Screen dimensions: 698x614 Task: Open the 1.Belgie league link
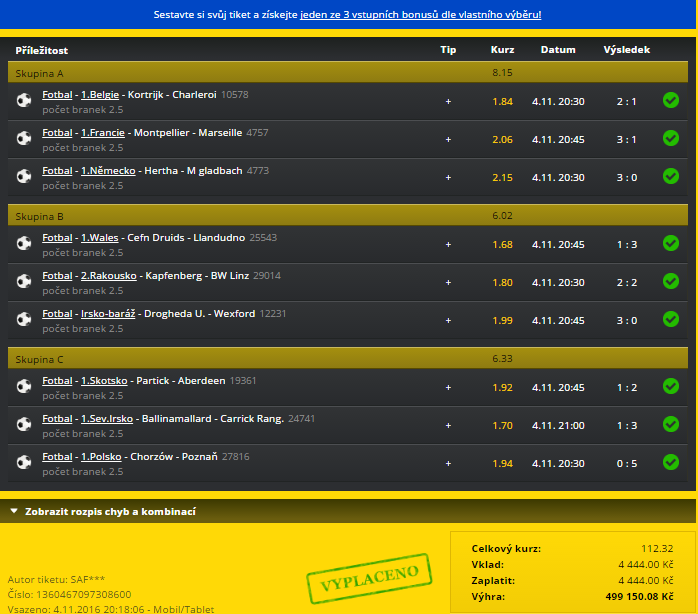[x=100, y=95]
